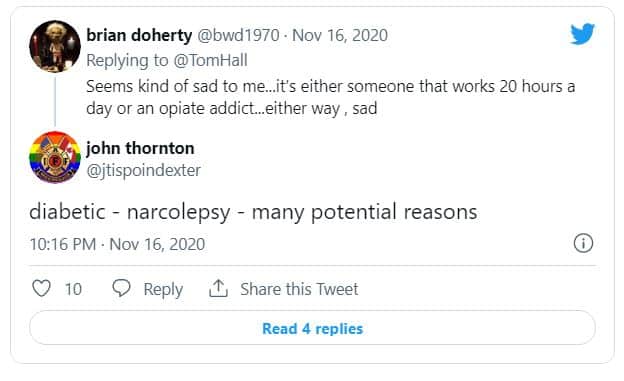Click the Reply text label

[x=163, y=289]
